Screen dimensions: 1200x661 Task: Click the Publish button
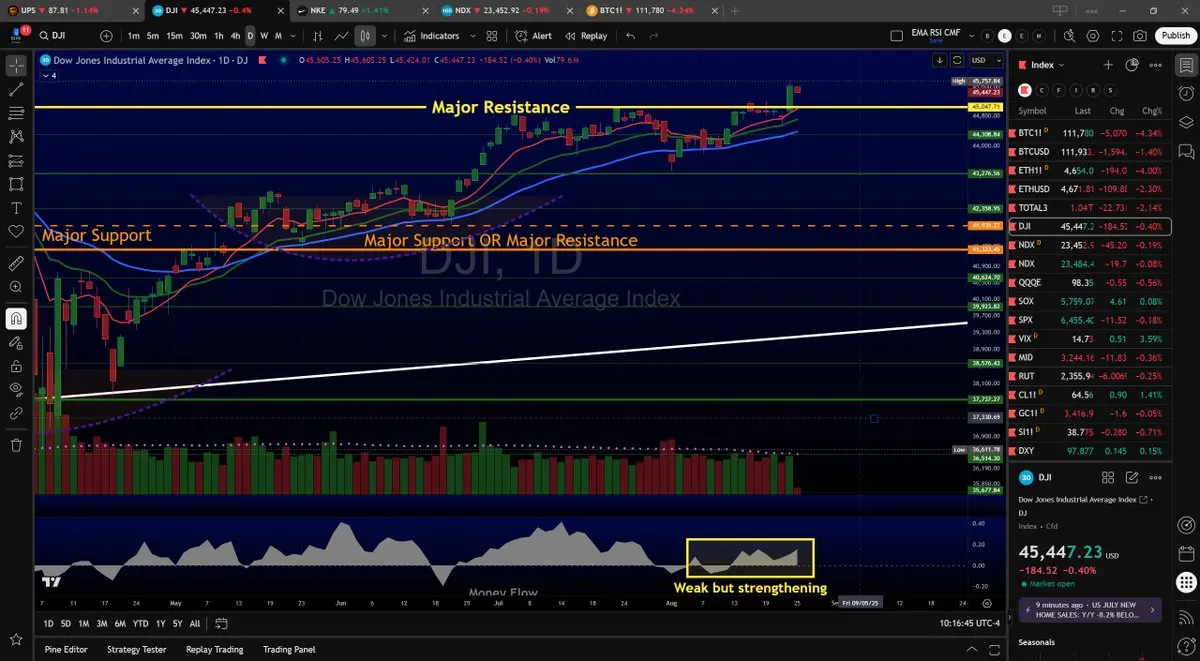pyautogui.click(x=1175, y=35)
